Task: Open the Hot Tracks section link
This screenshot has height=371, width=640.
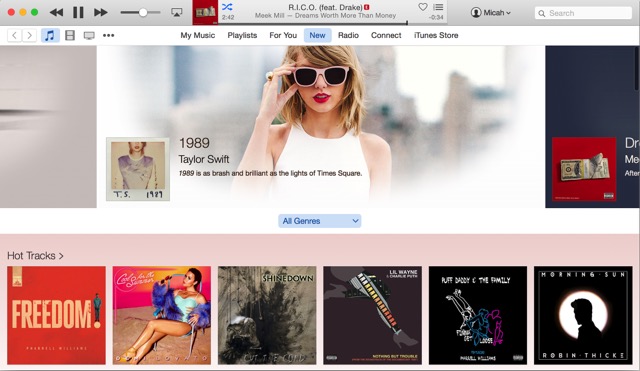Action: 35,256
